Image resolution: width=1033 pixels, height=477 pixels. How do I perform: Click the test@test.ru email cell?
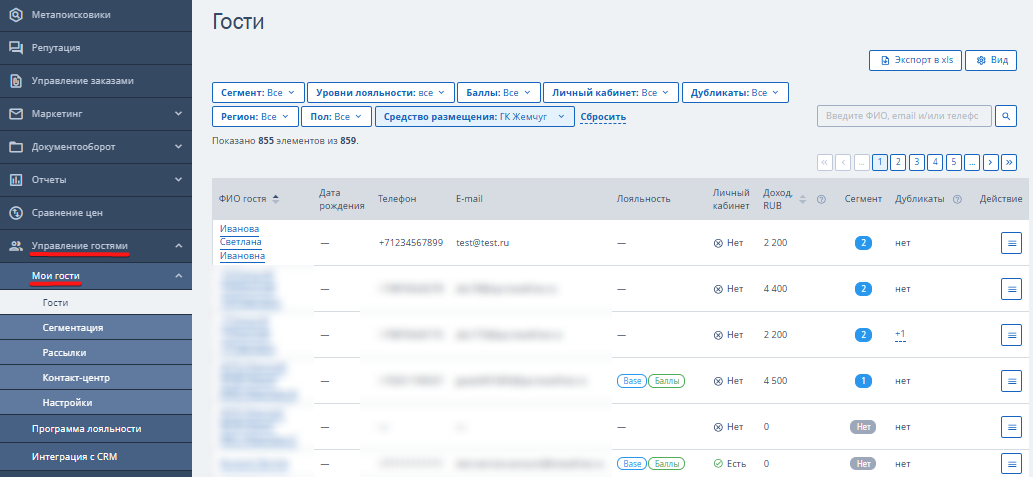pos(482,242)
